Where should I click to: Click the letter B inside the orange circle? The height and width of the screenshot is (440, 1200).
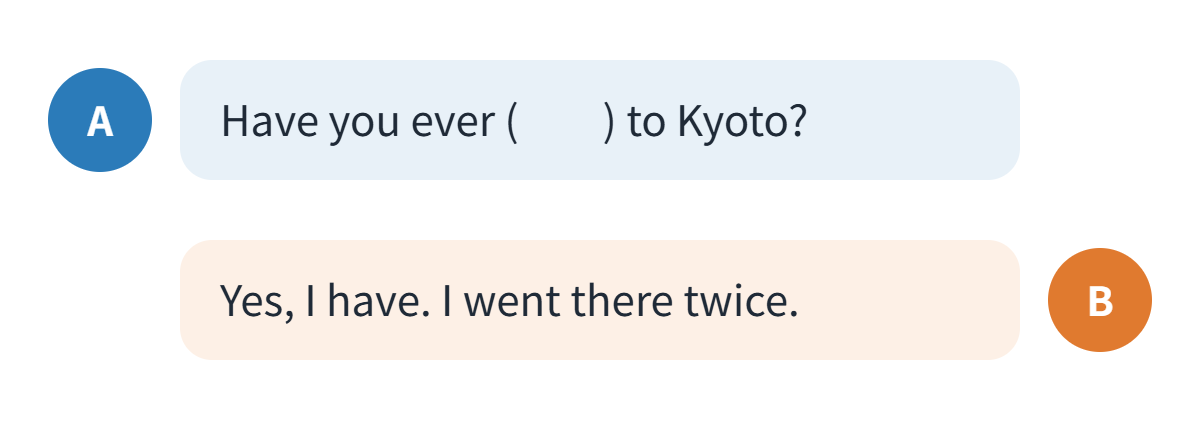[1100, 301]
